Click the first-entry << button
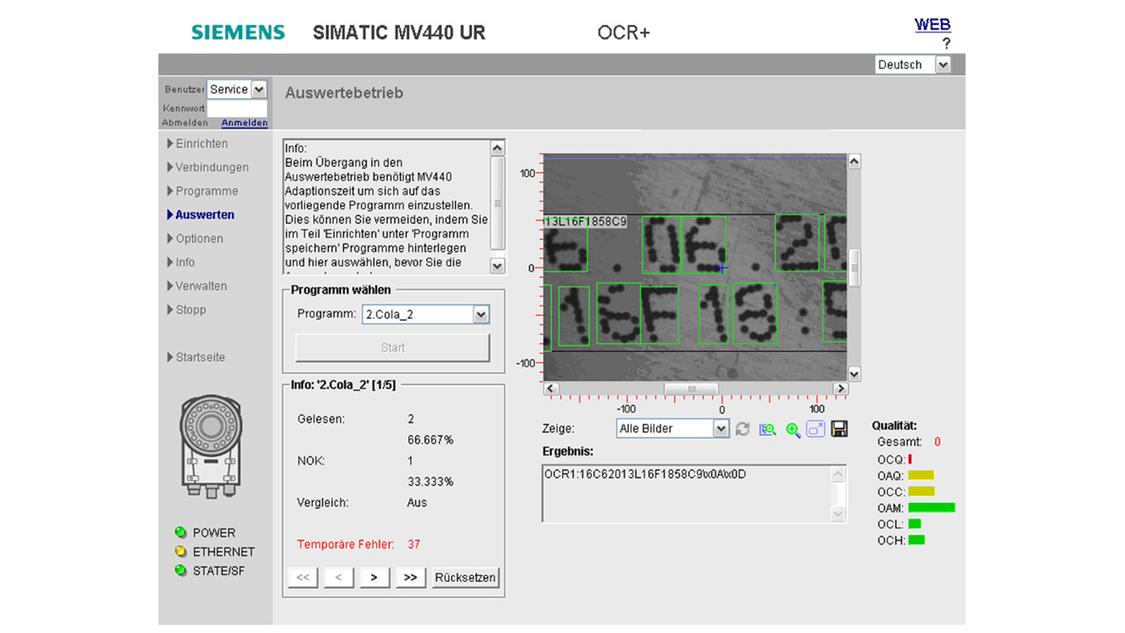Viewport: 1125px width, 633px height. click(303, 577)
